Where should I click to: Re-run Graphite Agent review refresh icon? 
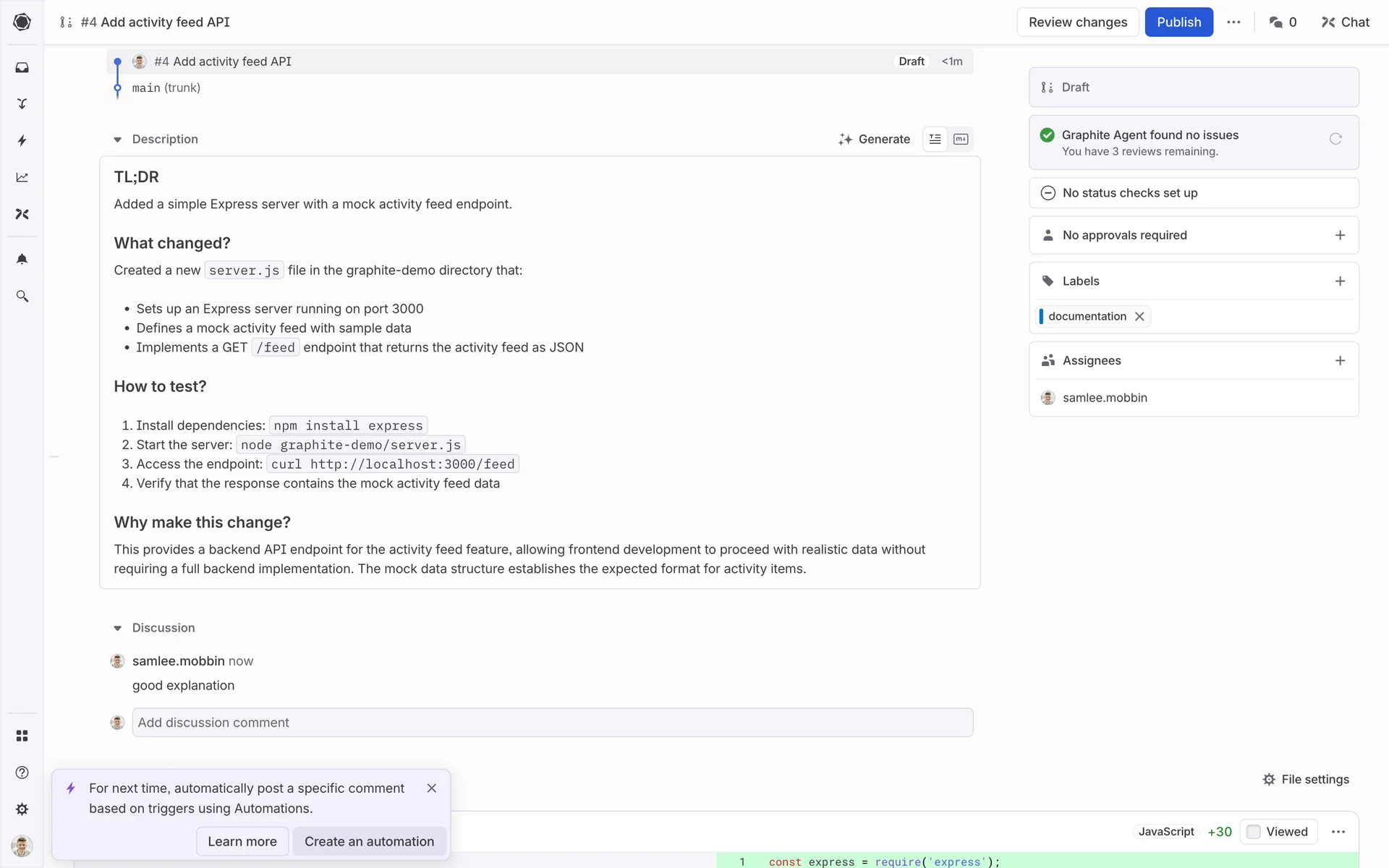[x=1335, y=139]
